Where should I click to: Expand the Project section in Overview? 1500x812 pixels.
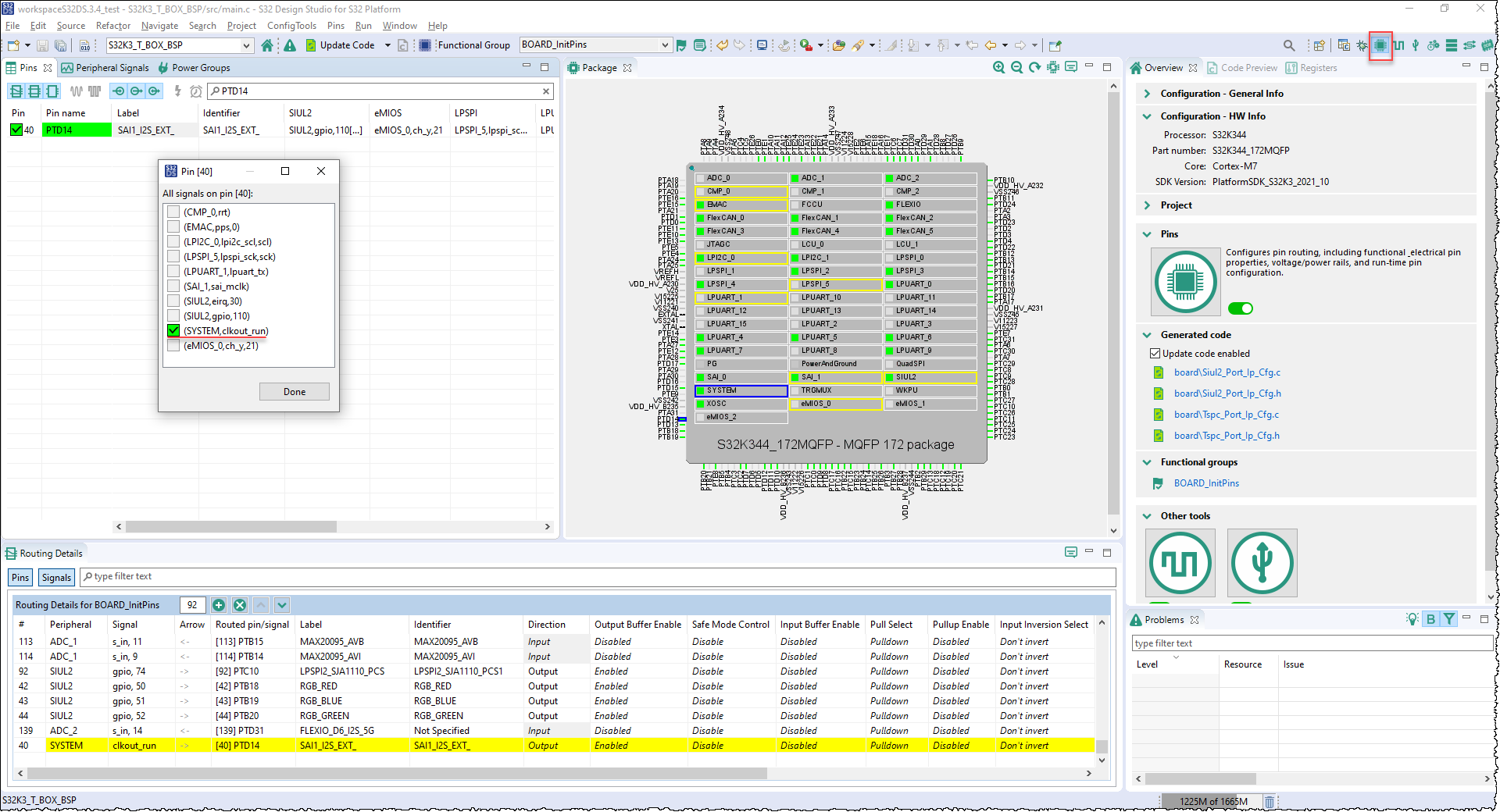(x=1146, y=205)
